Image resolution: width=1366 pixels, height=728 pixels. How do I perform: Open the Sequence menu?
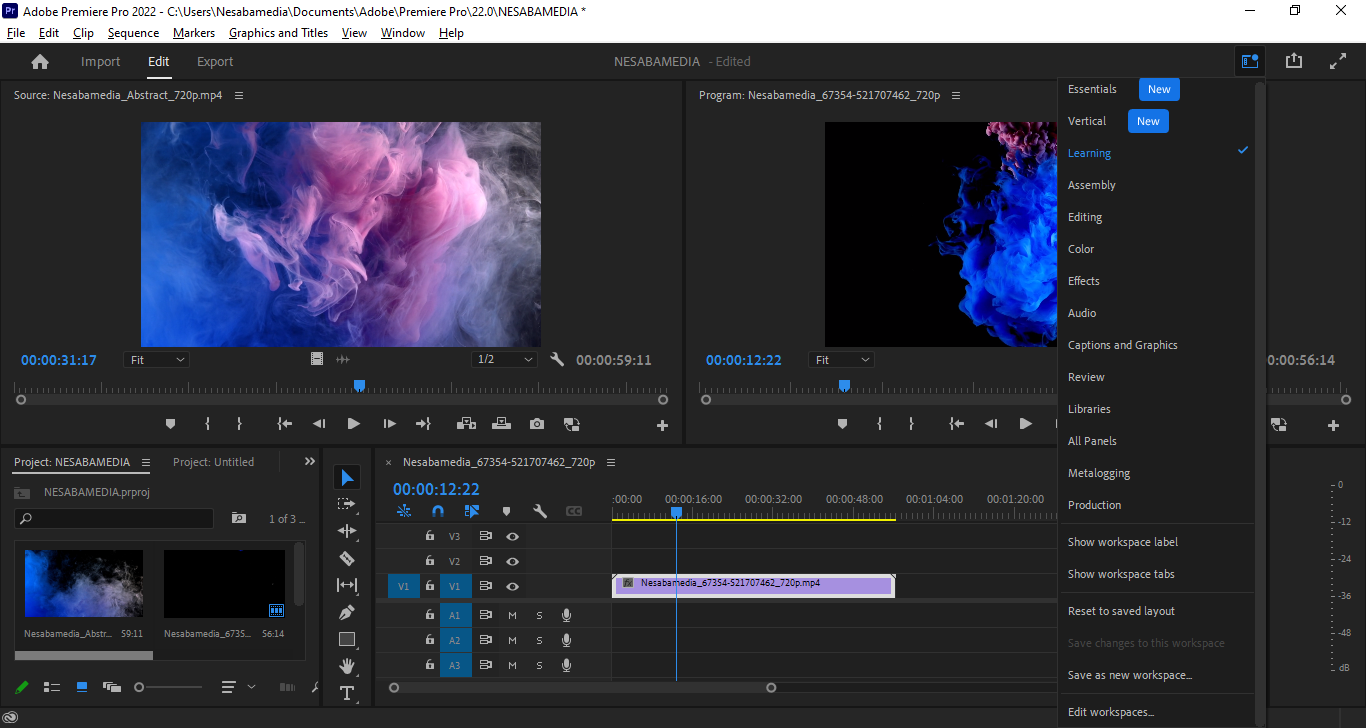click(x=133, y=33)
